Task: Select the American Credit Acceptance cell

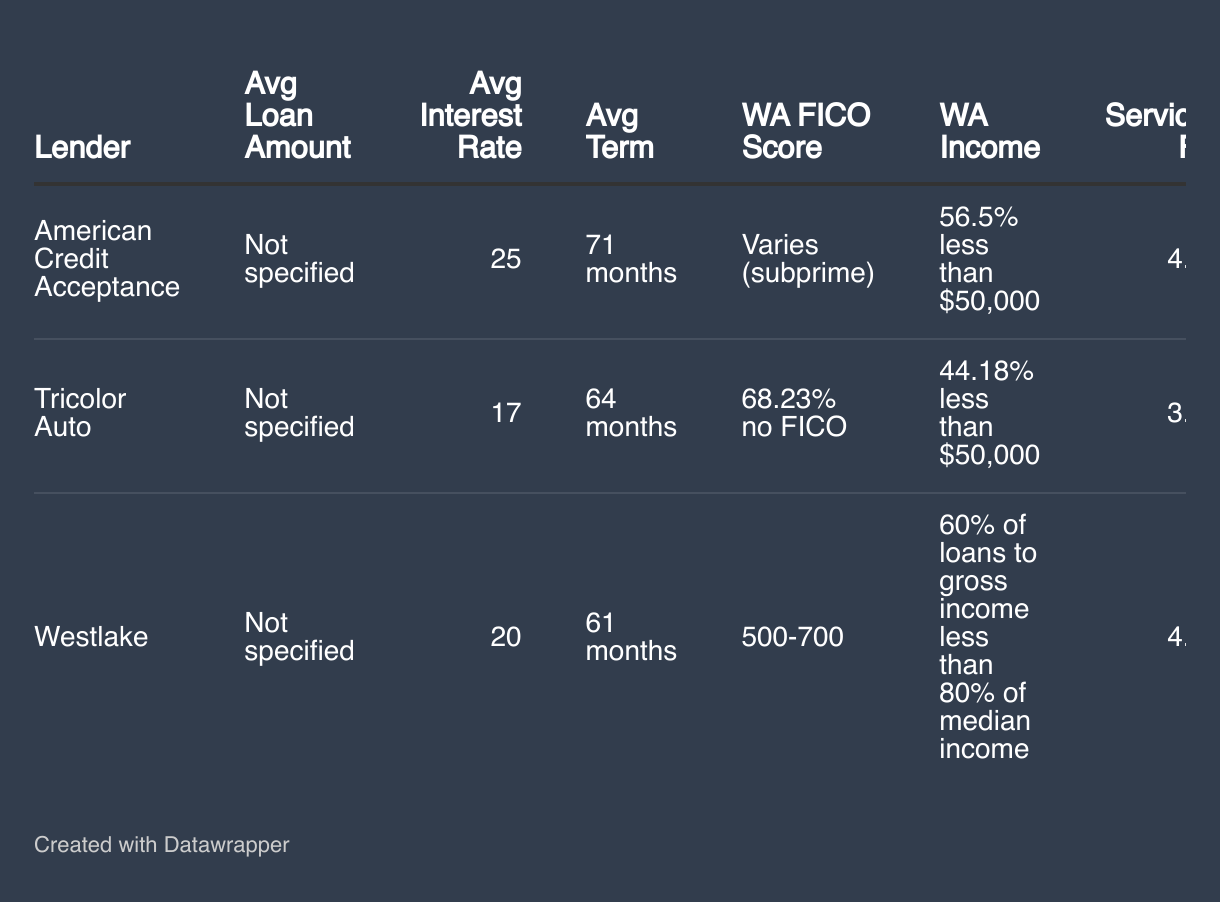Action: [x=107, y=259]
